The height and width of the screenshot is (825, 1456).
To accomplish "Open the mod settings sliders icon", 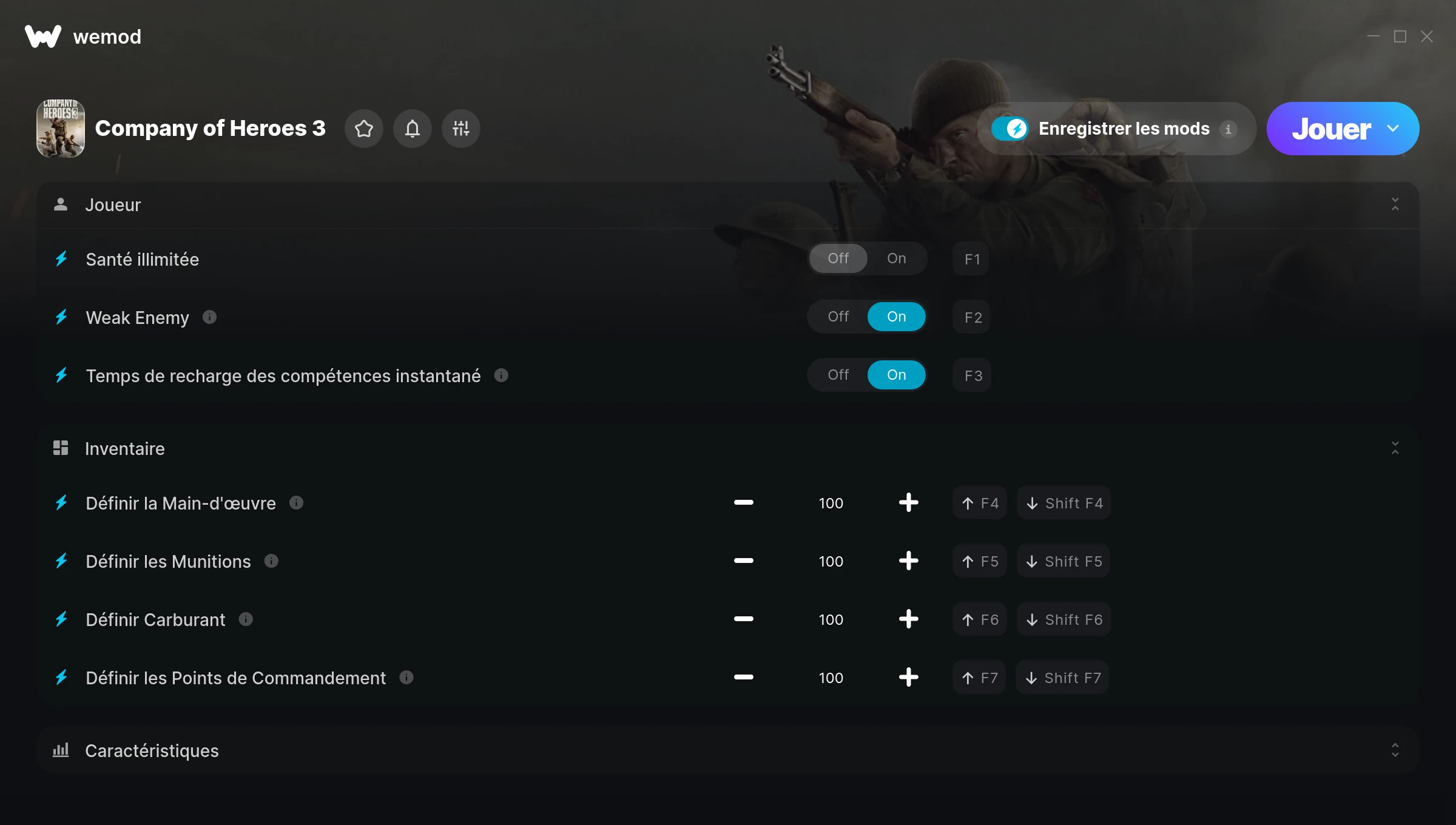I will [x=461, y=129].
